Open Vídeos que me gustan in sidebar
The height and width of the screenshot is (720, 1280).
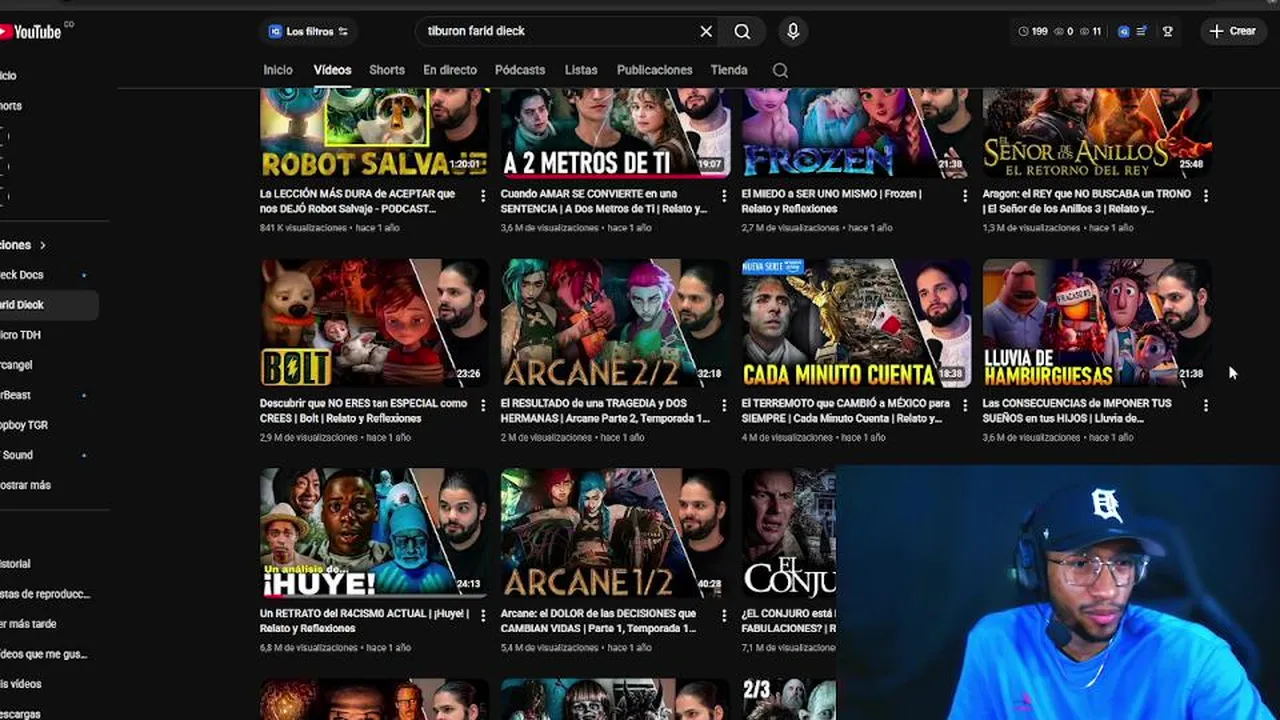[x=45, y=654]
